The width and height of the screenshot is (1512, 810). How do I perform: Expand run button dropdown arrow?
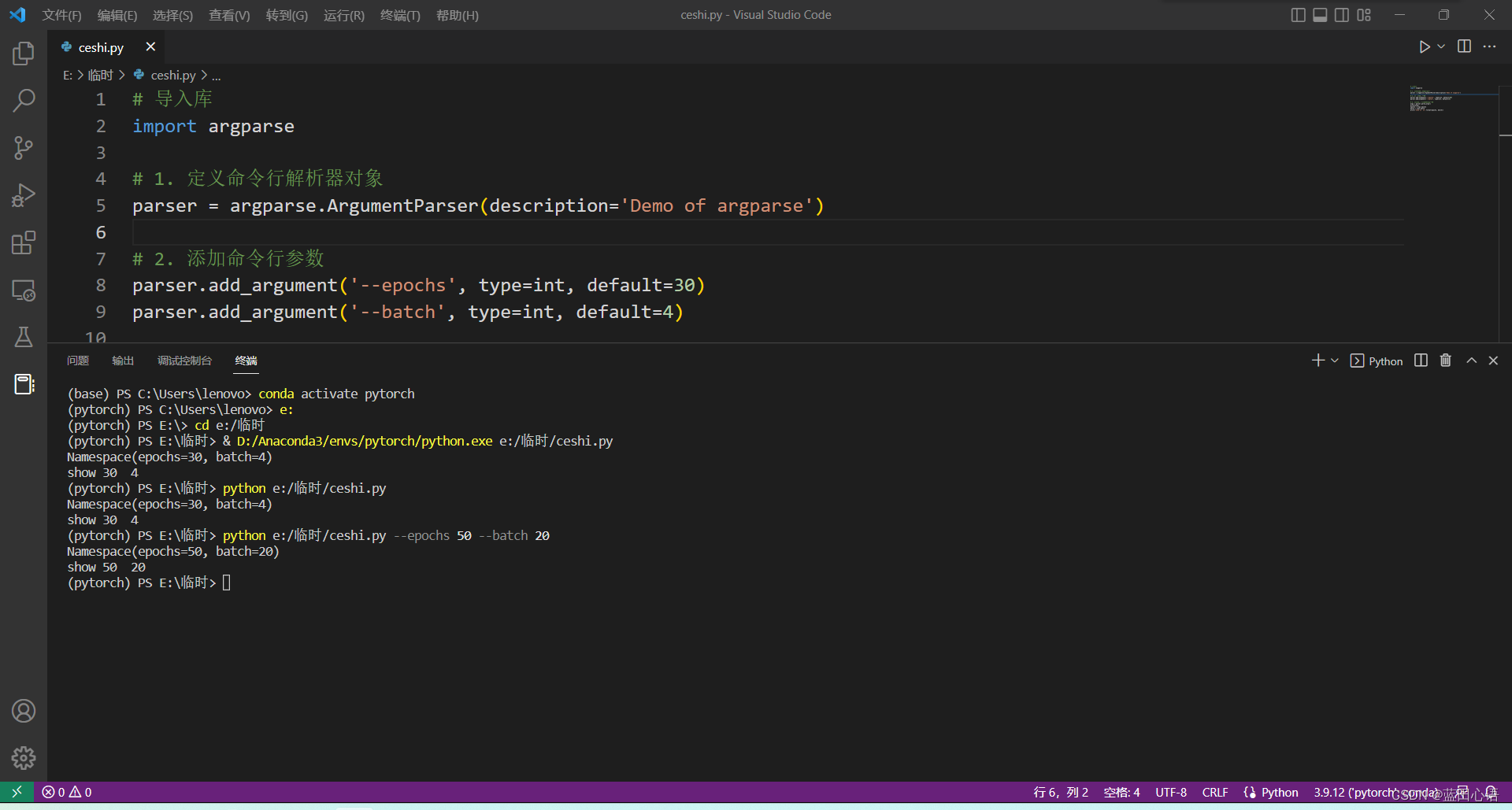point(1441,47)
